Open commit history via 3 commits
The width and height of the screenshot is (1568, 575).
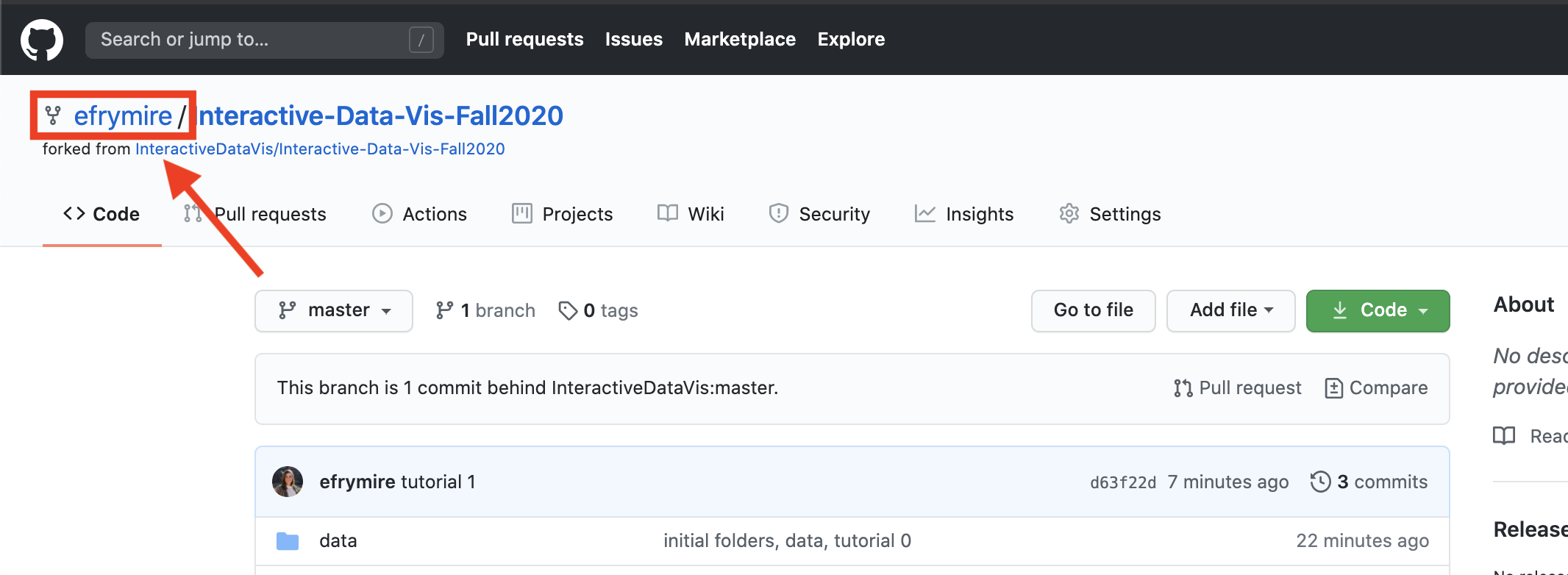(1369, 482)
